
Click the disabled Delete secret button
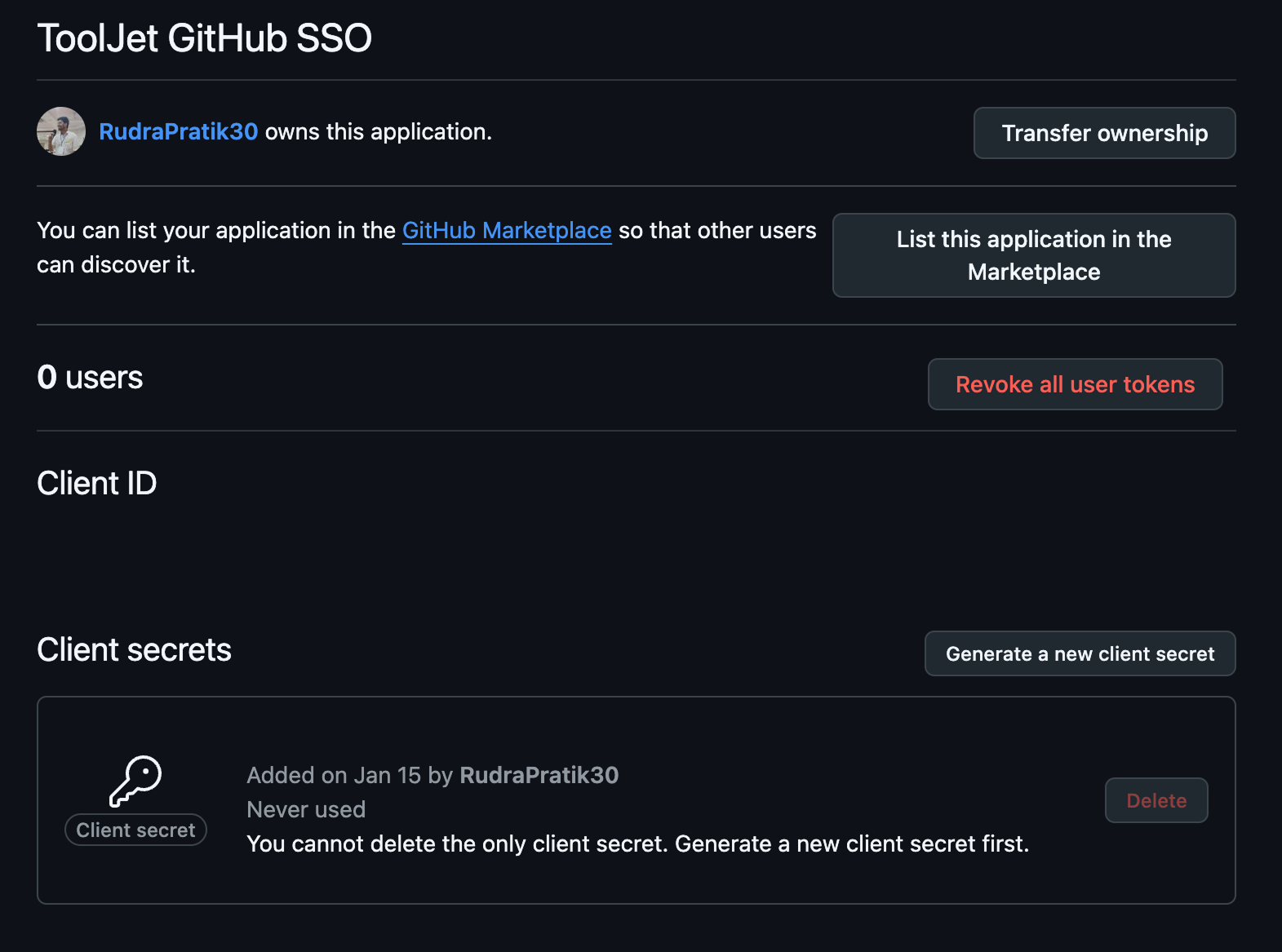pyautogui.click(x=1156, y=801)
